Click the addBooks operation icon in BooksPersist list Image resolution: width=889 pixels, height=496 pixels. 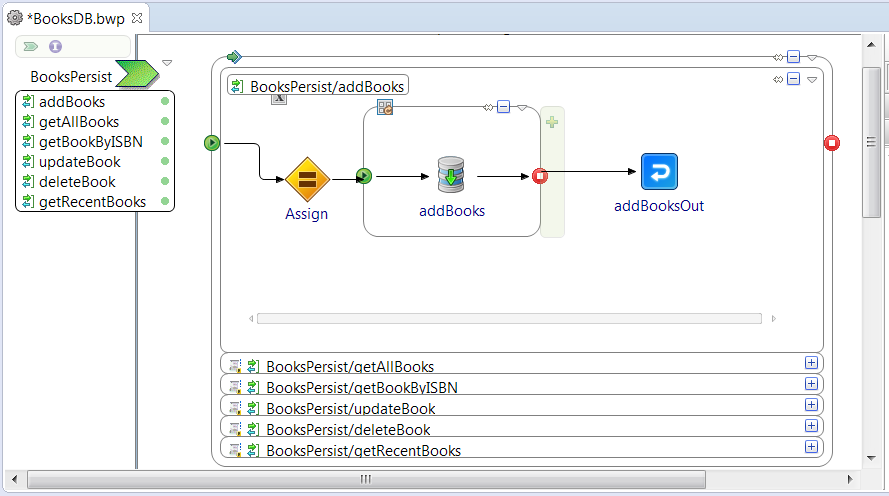pyautogui.click(x=28, y=101)
